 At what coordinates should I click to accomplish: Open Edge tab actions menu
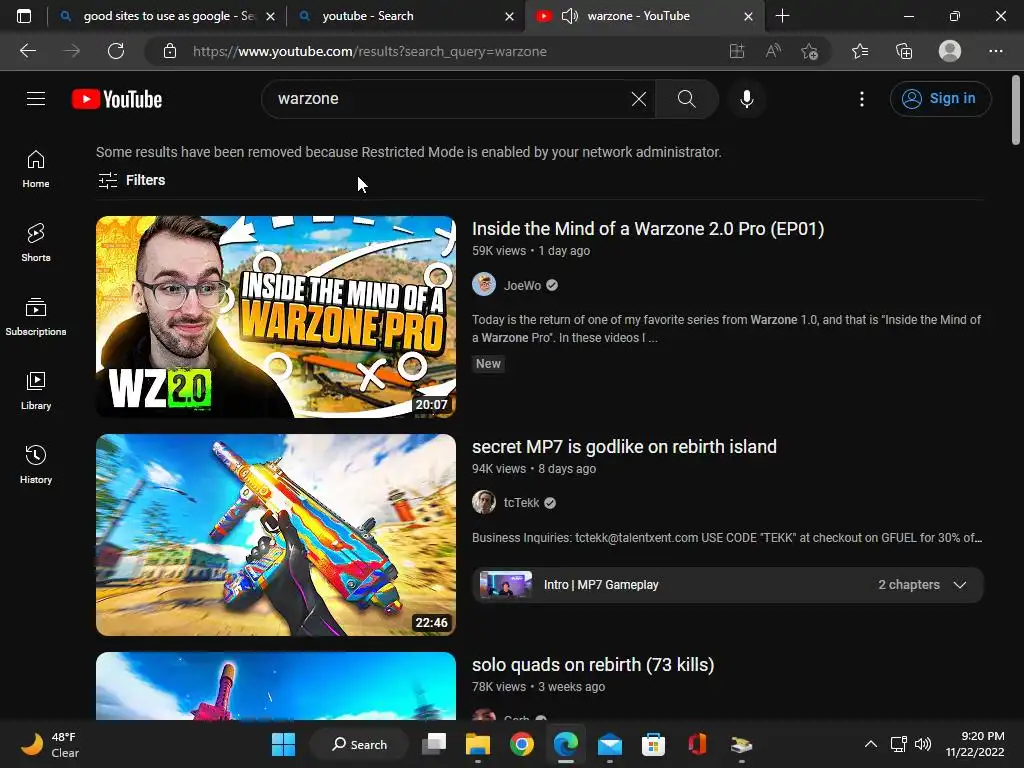[x=24, y=16]
